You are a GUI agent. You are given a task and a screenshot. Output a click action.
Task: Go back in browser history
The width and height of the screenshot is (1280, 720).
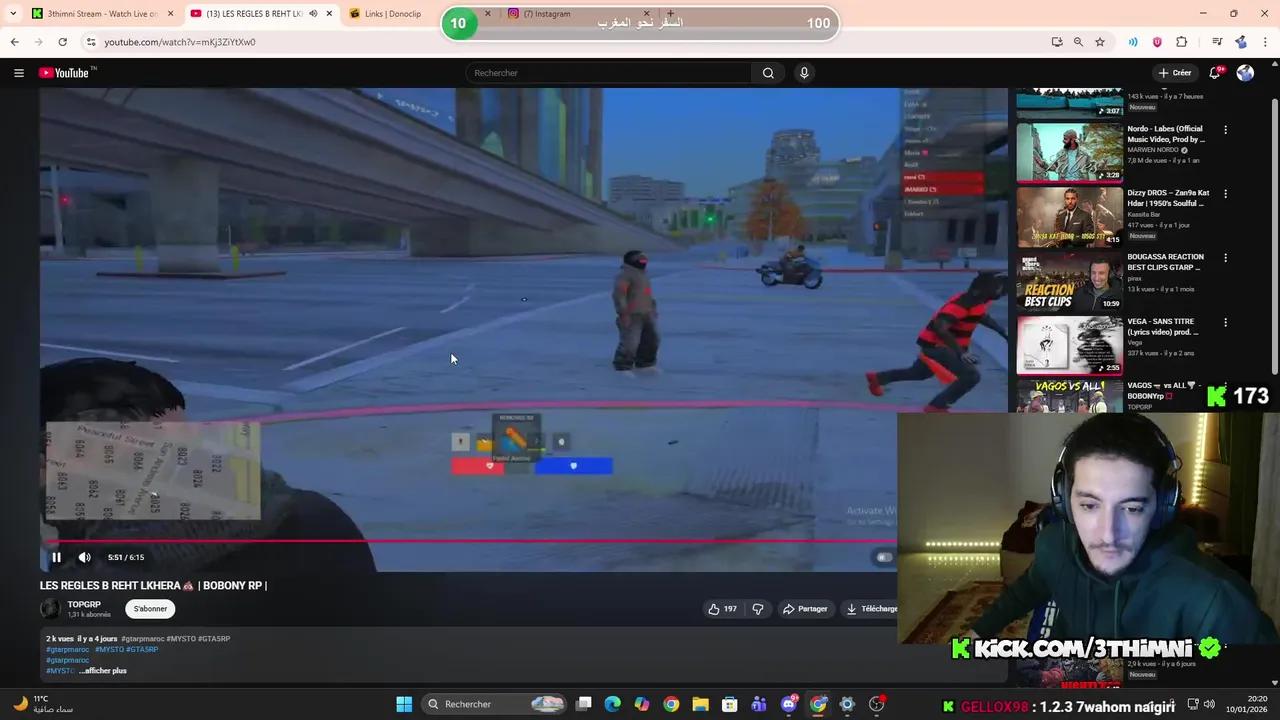[14, 42]
